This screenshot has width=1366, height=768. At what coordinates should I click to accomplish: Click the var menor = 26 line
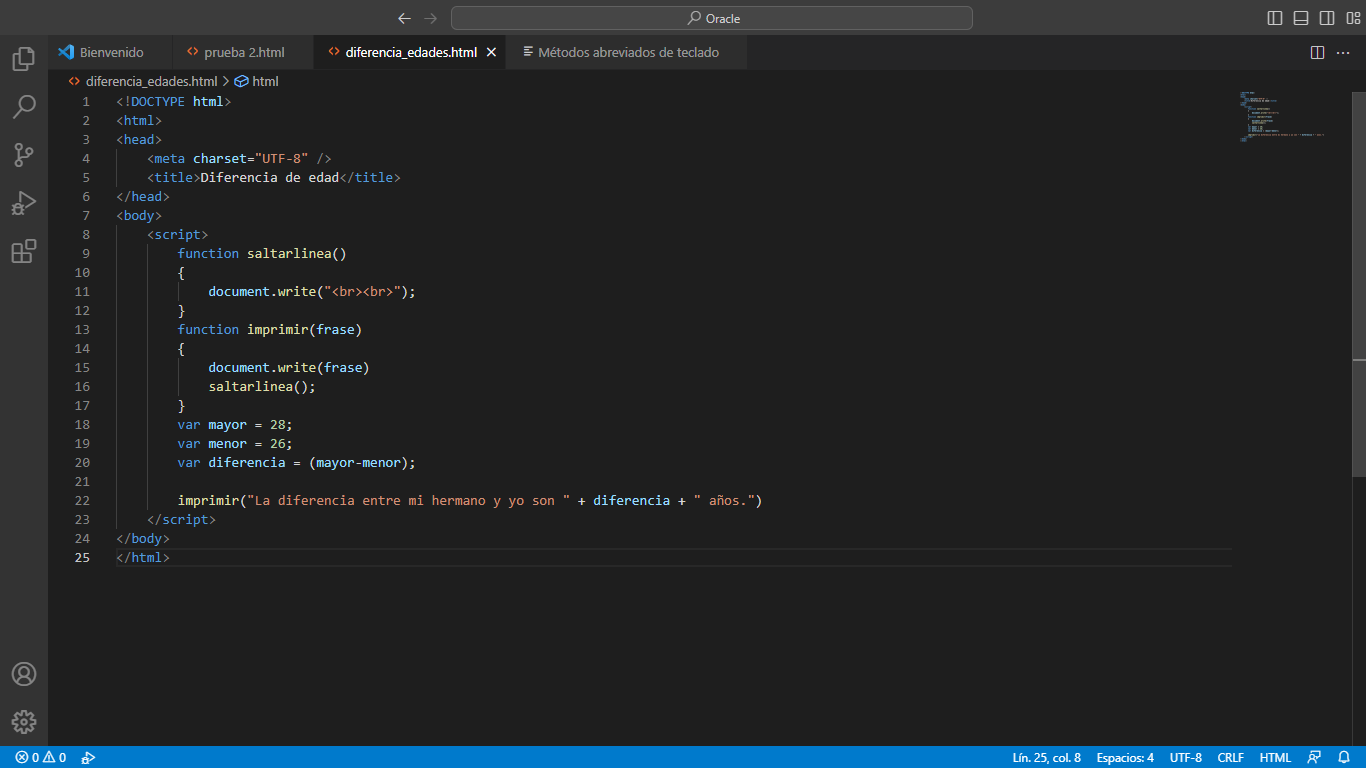pyautogui.click(x=236, y=443)
